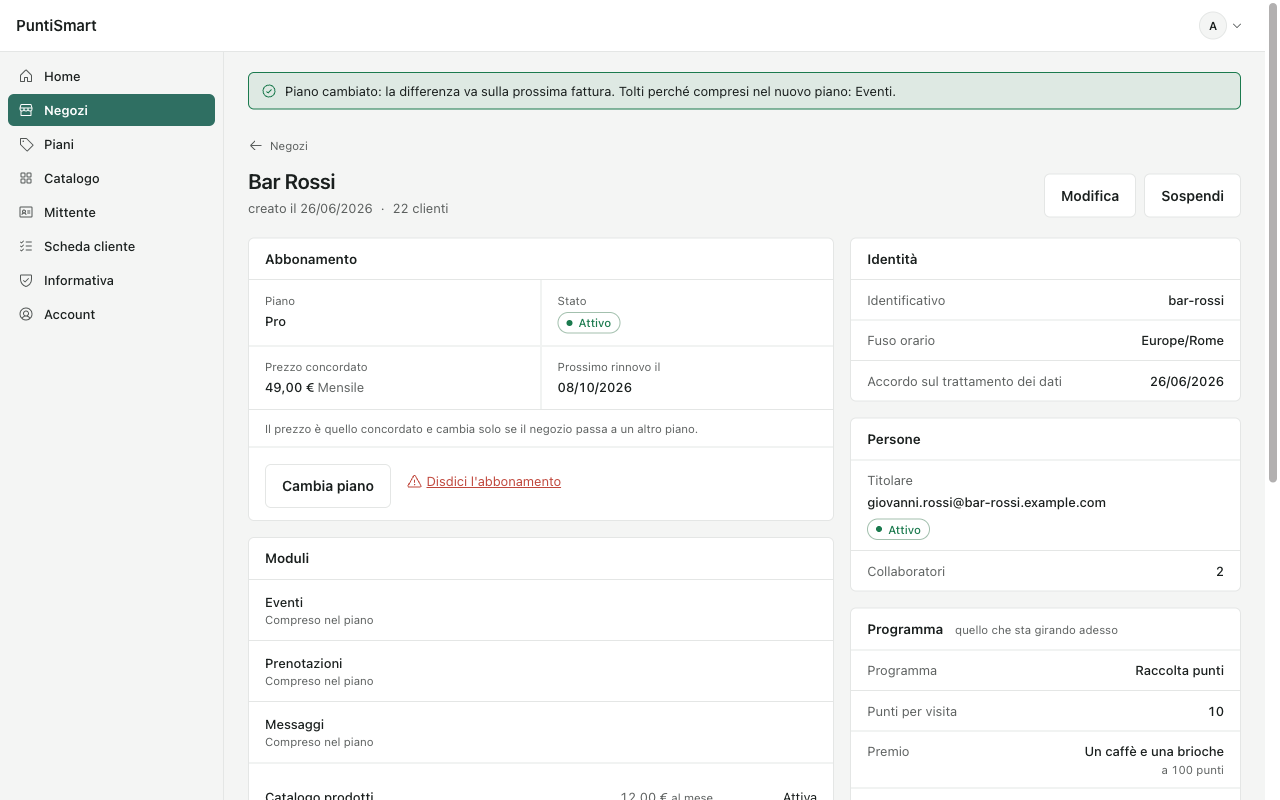Screen dimensions: 1280x800
Task: Click the Negozi storefront icon
Action: 26,110
